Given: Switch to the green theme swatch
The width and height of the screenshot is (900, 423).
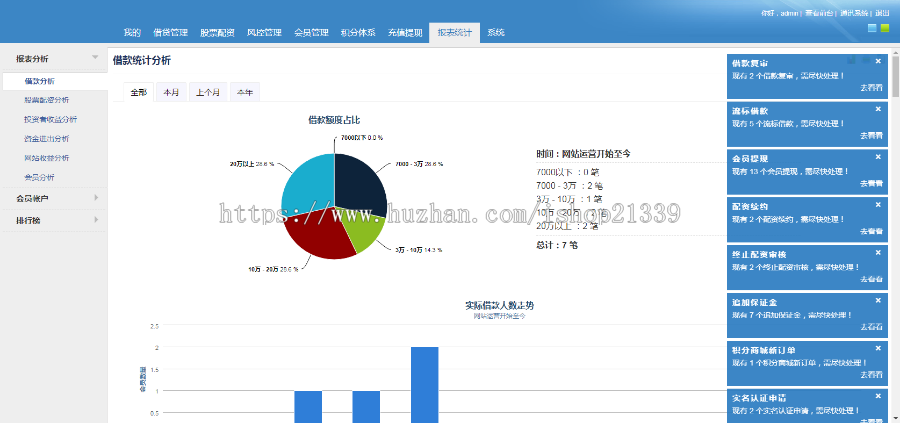Looking at the screenshot, I should (x=885, y=28).
